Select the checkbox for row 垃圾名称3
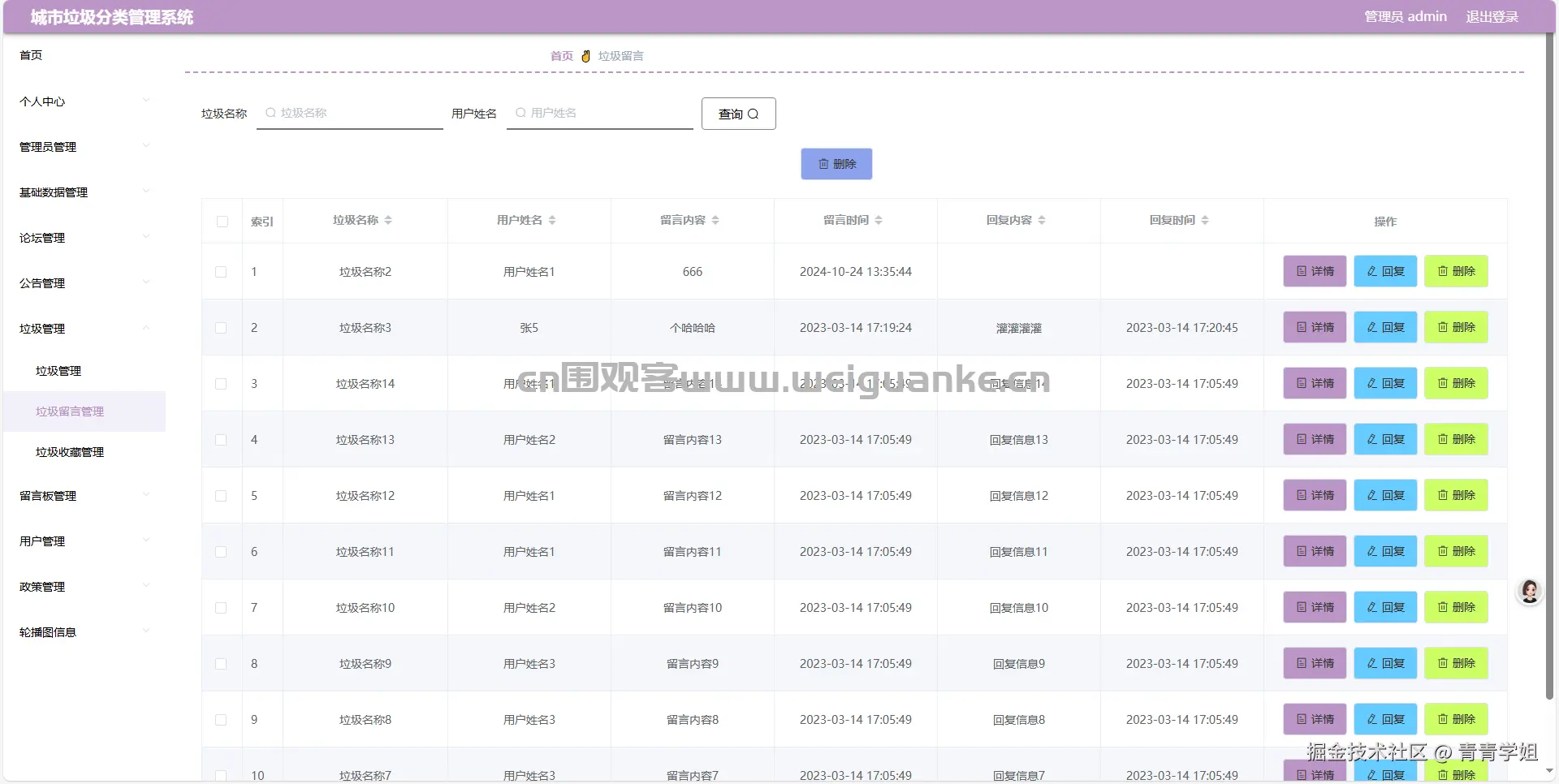The height and width of the screenshot is (784, 1559). click(x=221, y=328)
